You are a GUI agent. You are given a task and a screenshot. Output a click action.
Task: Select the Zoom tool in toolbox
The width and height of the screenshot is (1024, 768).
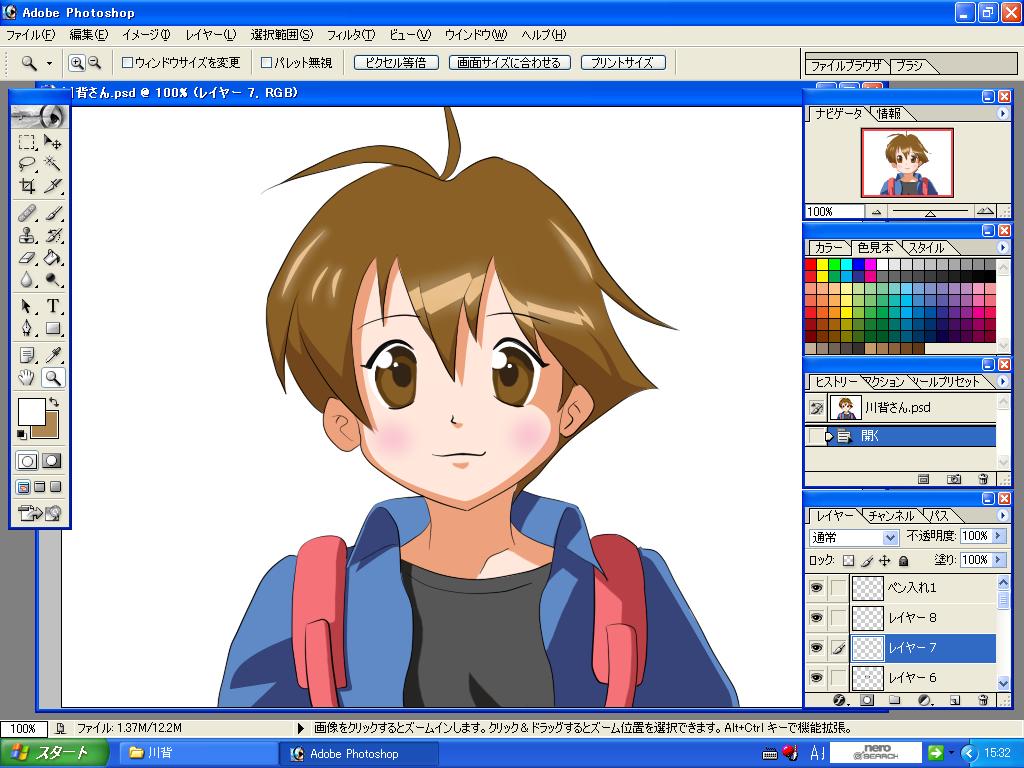(52, 377)
